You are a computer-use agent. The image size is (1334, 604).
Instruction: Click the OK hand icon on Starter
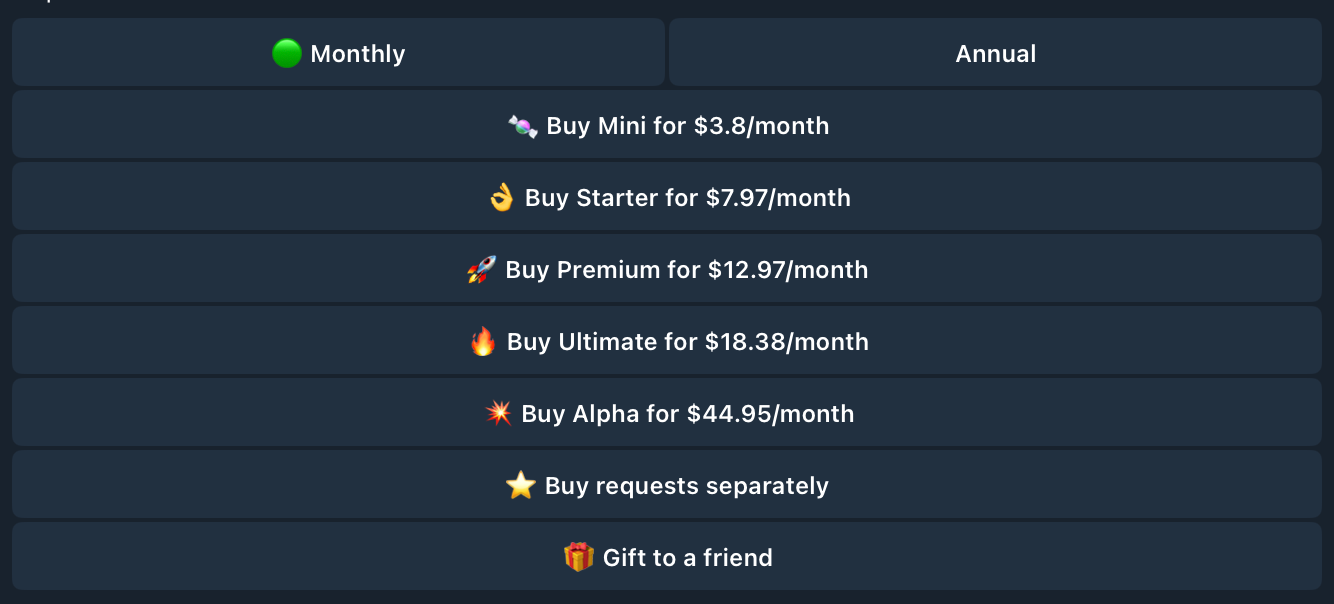[502, 198]
